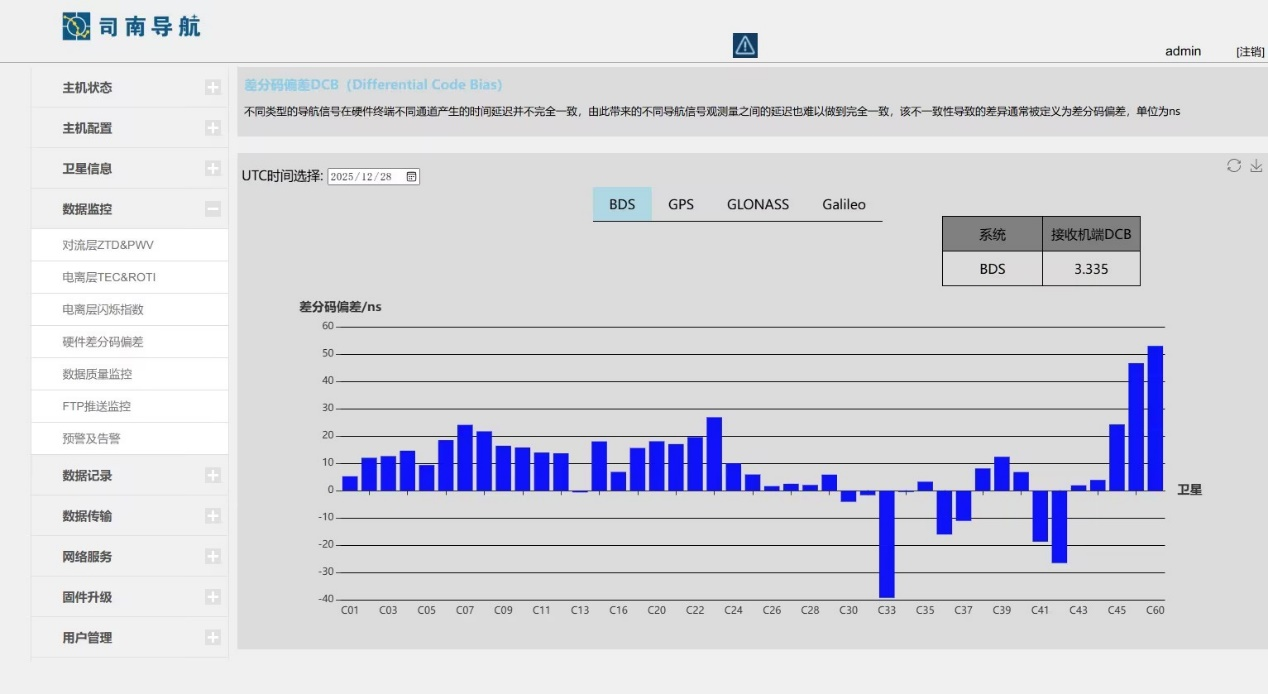Switch to the GLONASS tab

click(757, 204)
